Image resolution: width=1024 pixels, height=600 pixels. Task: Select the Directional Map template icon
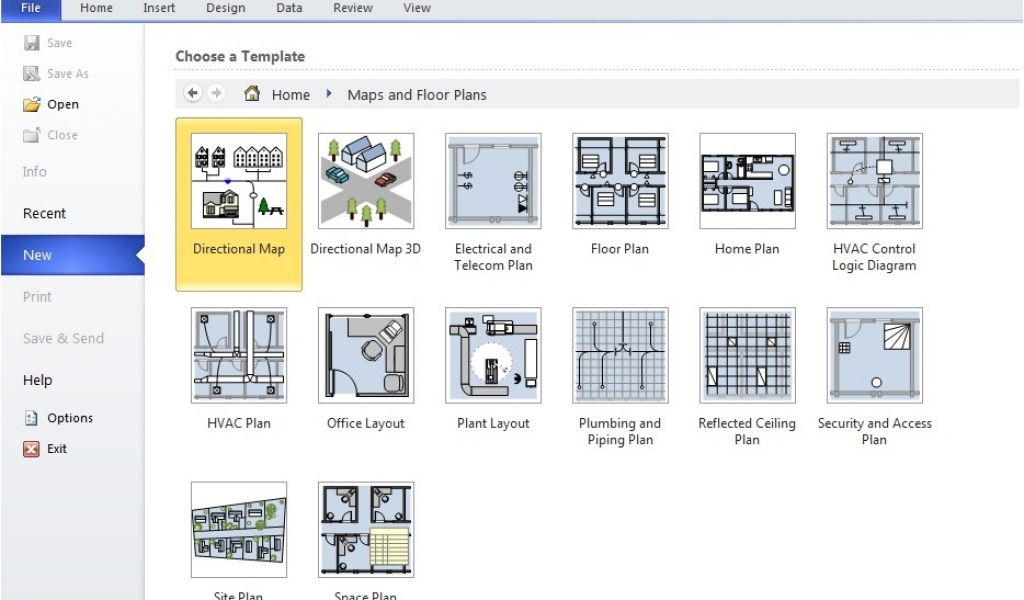[x=238, y=181]
